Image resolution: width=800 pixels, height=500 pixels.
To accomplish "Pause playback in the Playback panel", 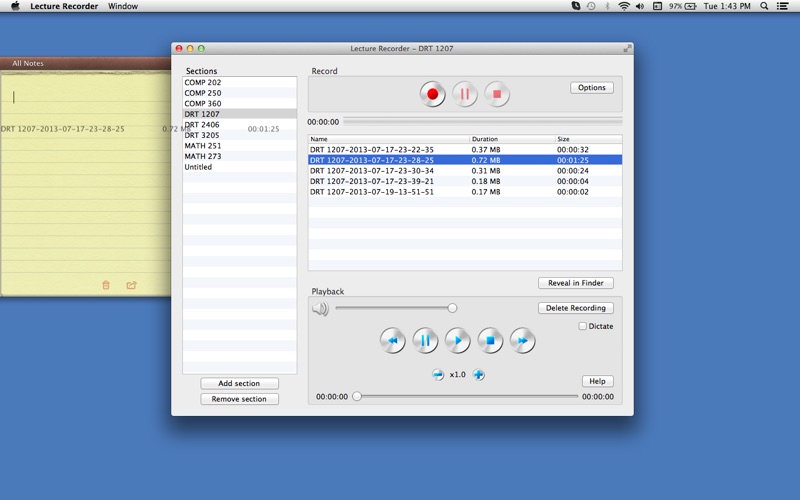I will [425, 341].
